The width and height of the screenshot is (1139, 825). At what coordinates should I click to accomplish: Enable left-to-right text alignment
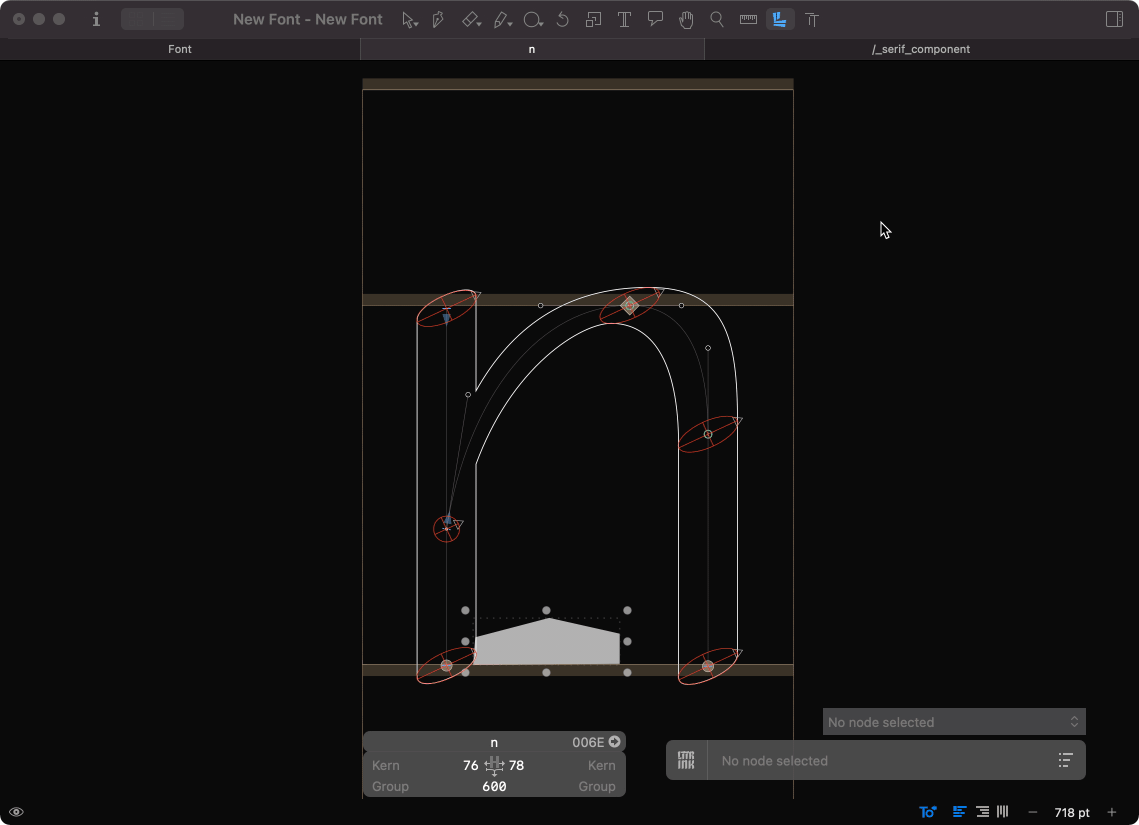tap(960, 812)
